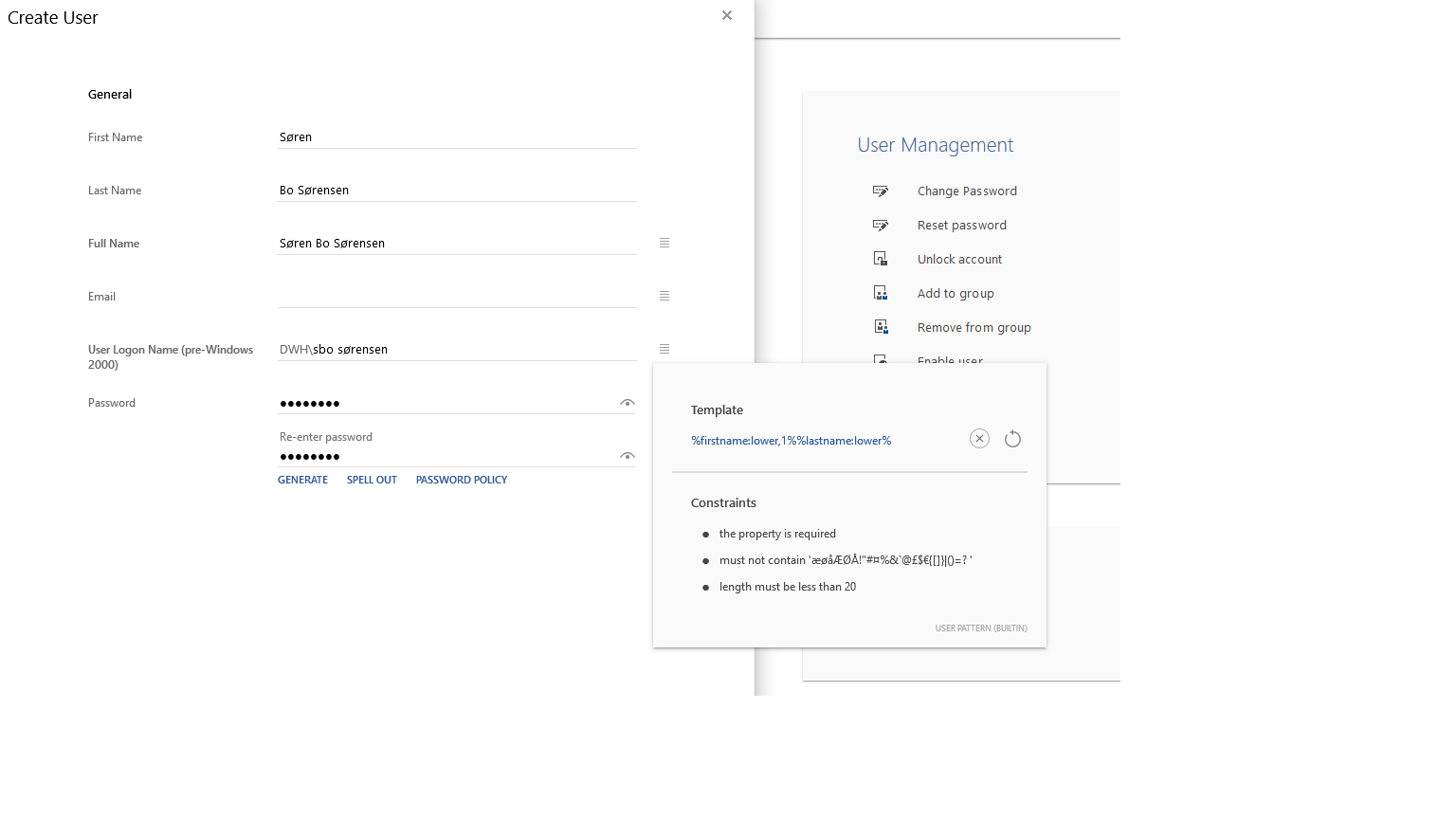Focus the First Name field with Søren

[457, 137]
